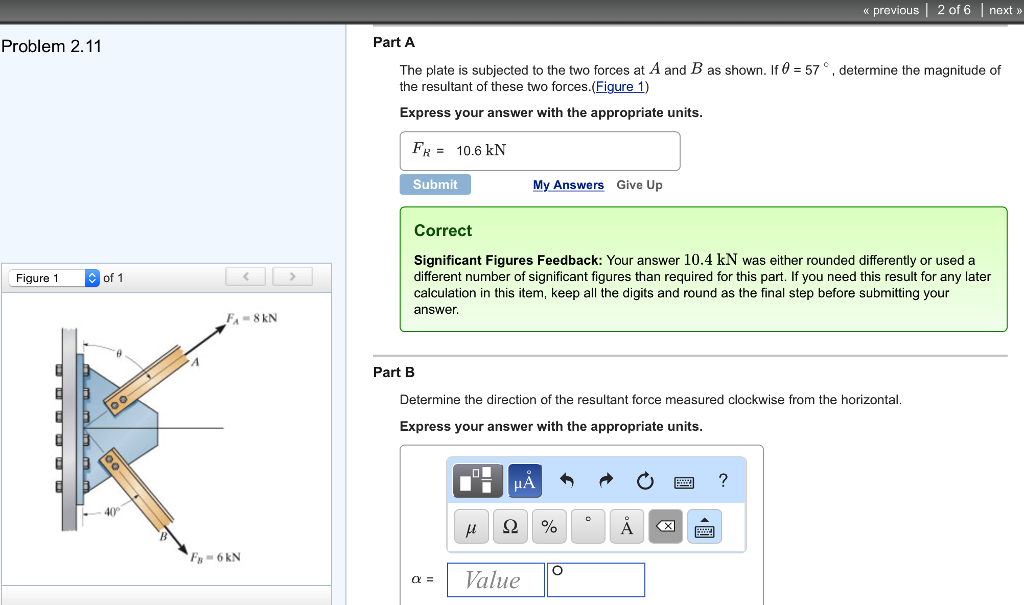Open the Figure 1 selector dropdown
The width and height of the screenshot is (1024, 605).
(54, 278)
